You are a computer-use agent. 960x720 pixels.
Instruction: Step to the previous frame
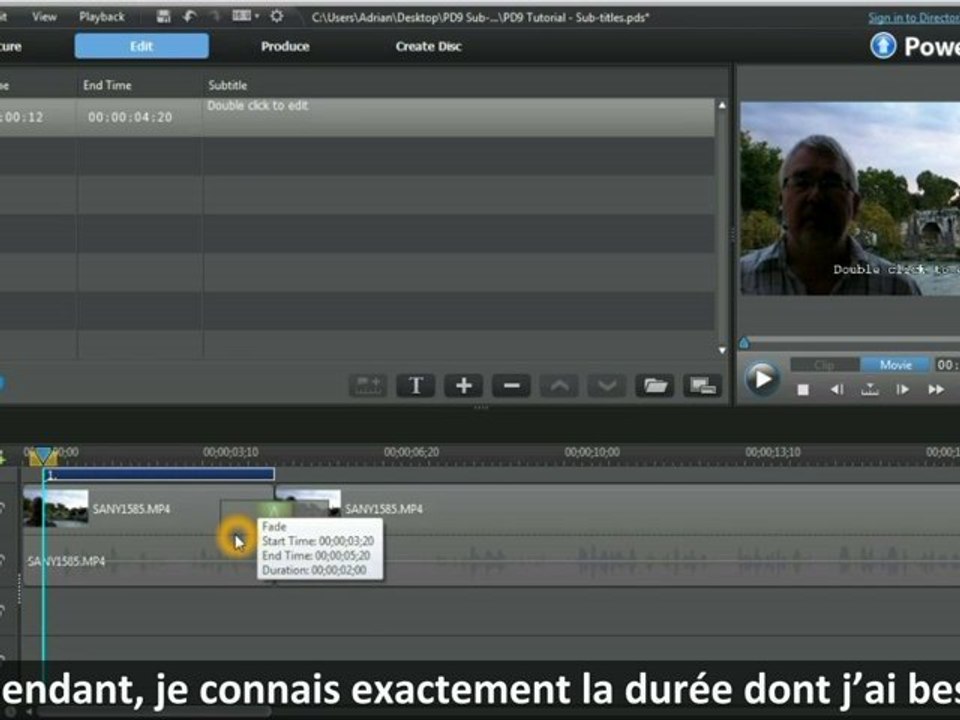(836, 389)
